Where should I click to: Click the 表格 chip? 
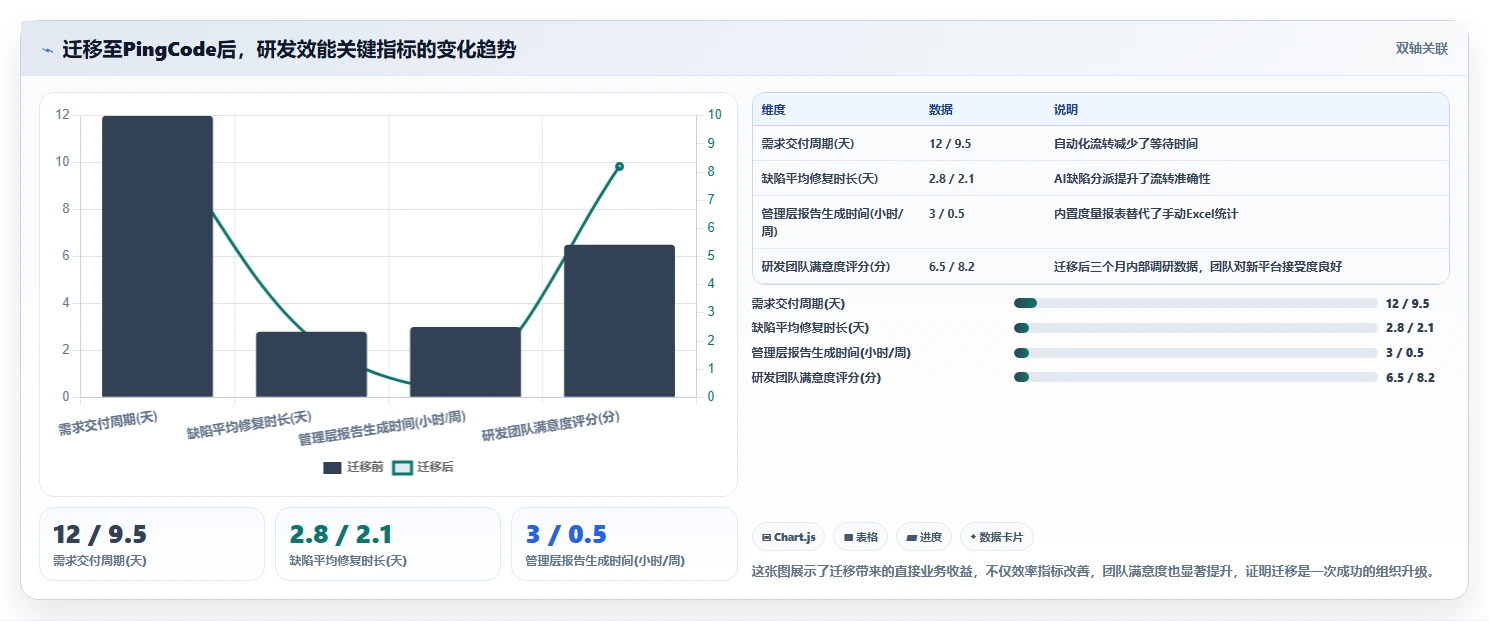tap(860, 537)
